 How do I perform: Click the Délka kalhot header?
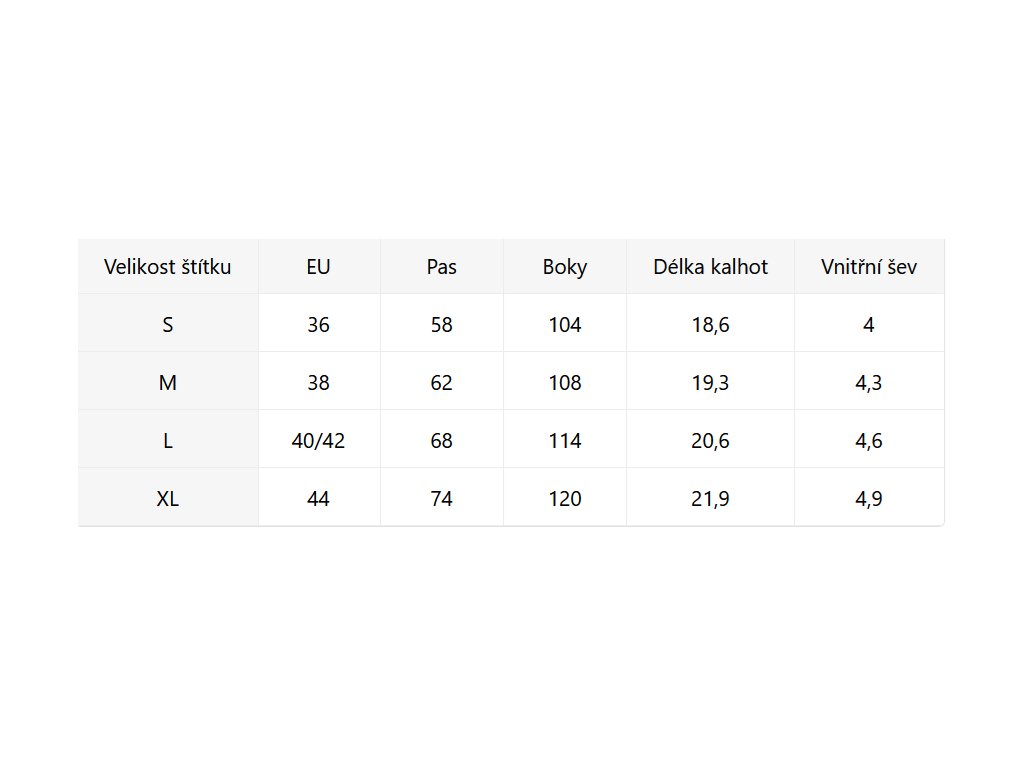(x=710, y=267)
